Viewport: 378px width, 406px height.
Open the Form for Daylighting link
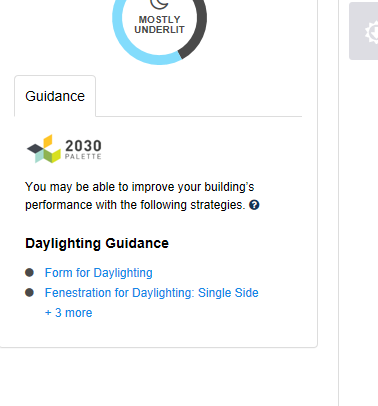click(99, 273)
